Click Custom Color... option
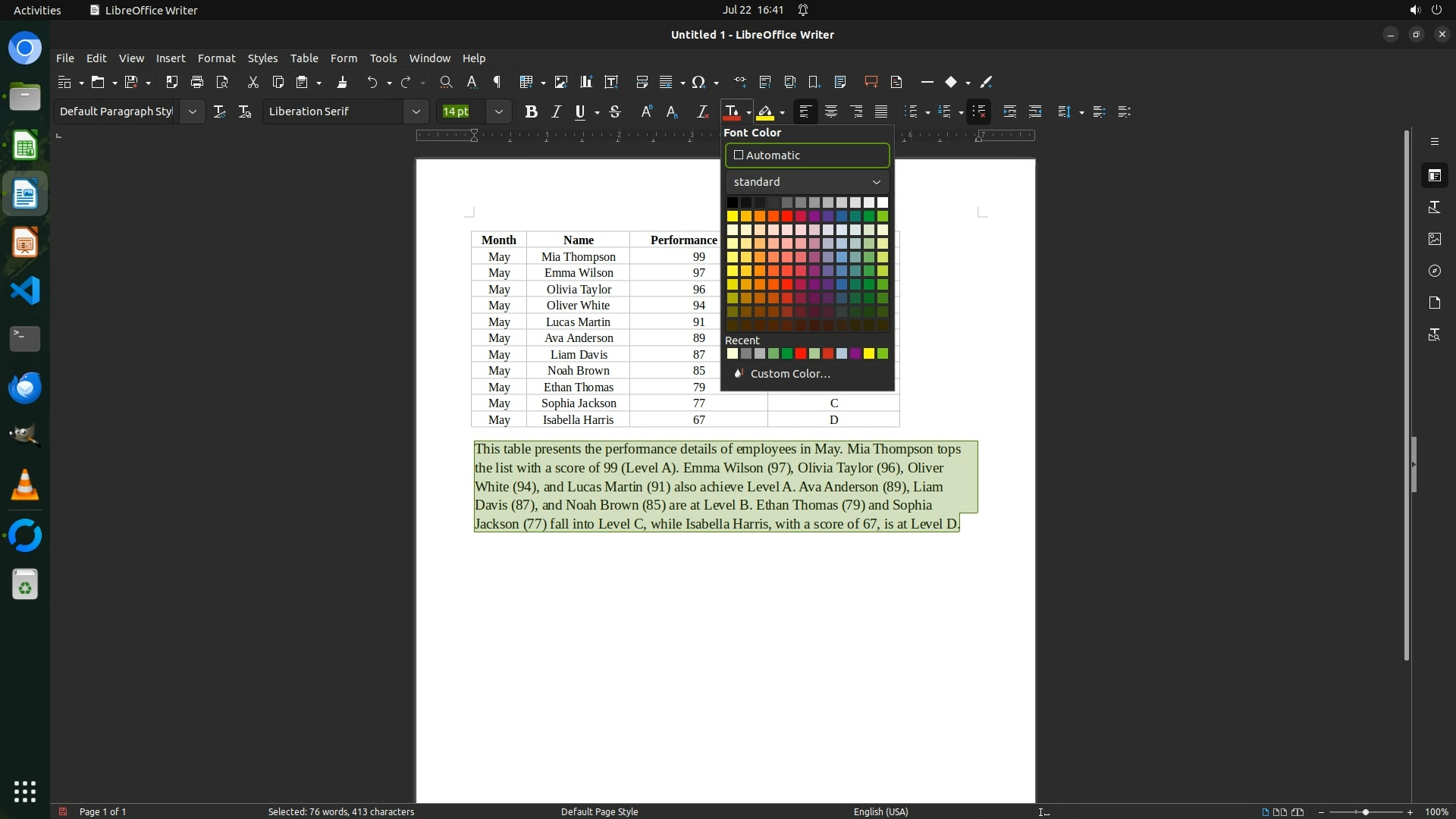Image resolution: width=1456 pixels, height=819 pixels. pyautogui.click(x=789, y=374)
